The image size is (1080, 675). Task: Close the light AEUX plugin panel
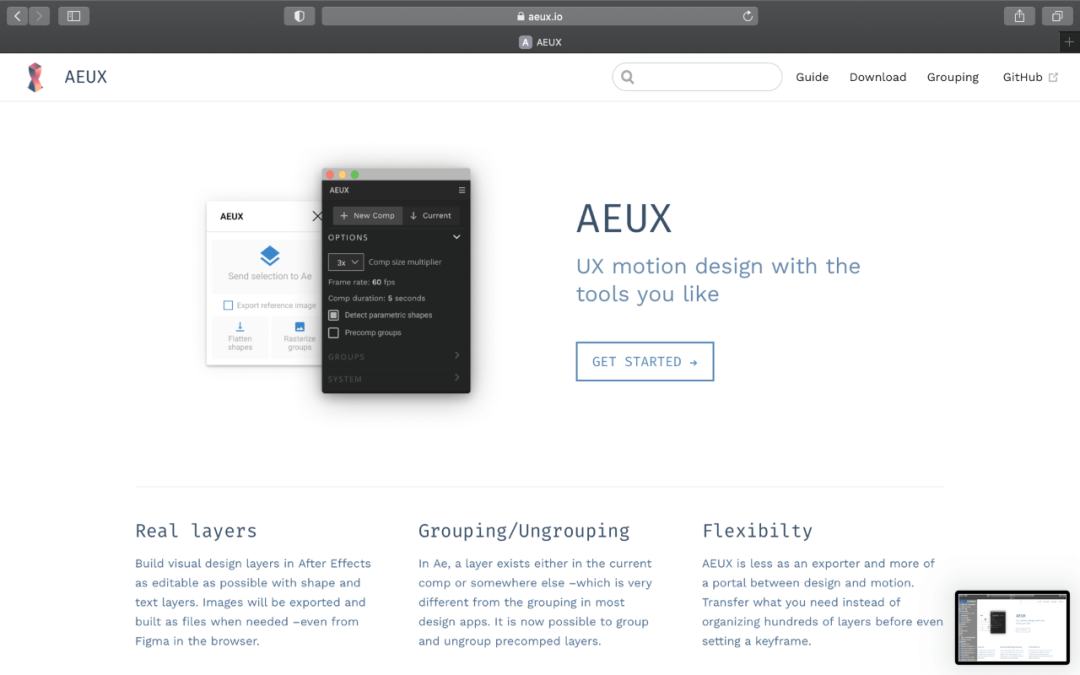[x=317, y=216]
